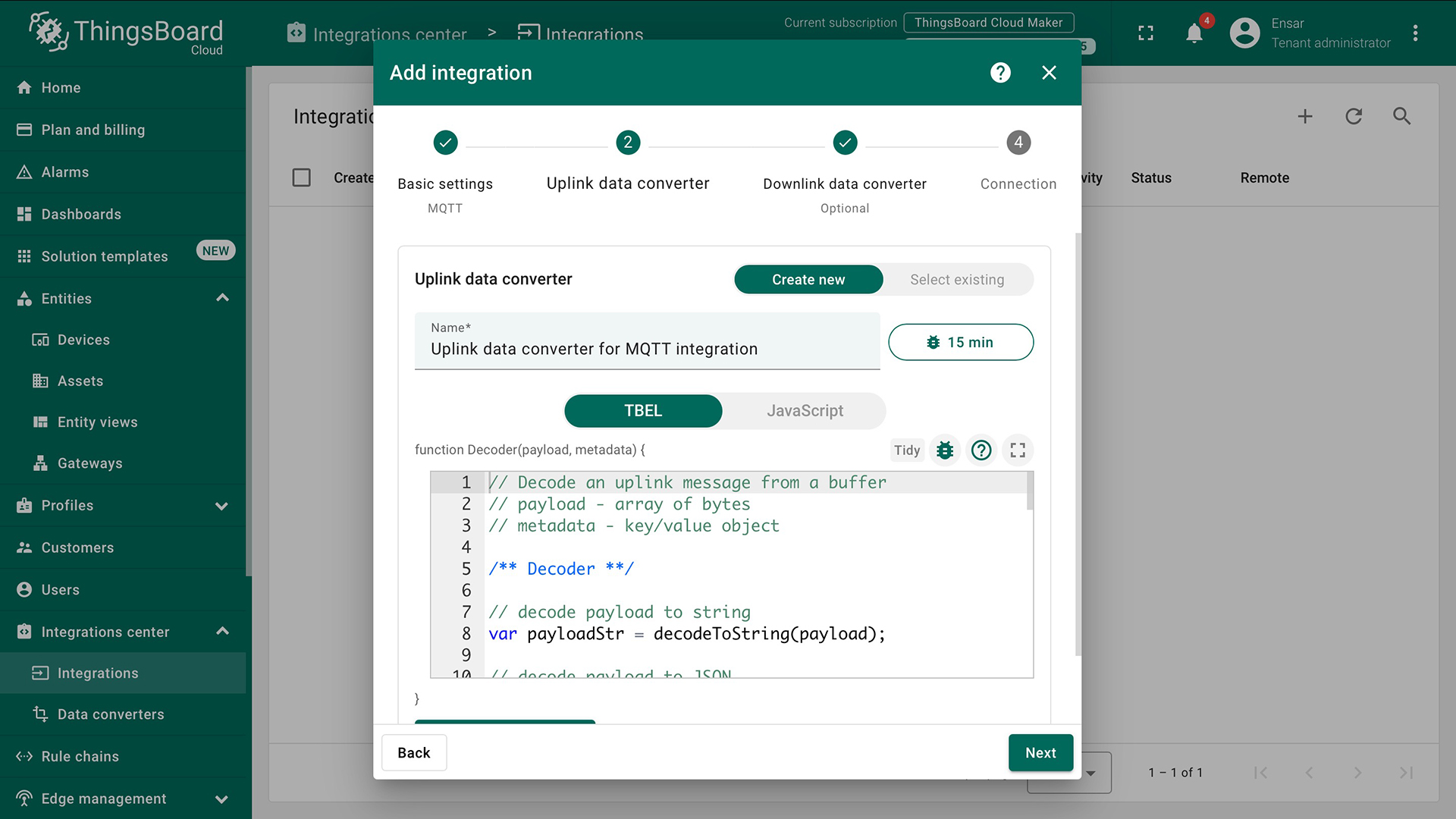Collapse the Edge management section

pyautogui.click(x=221, y=799)
